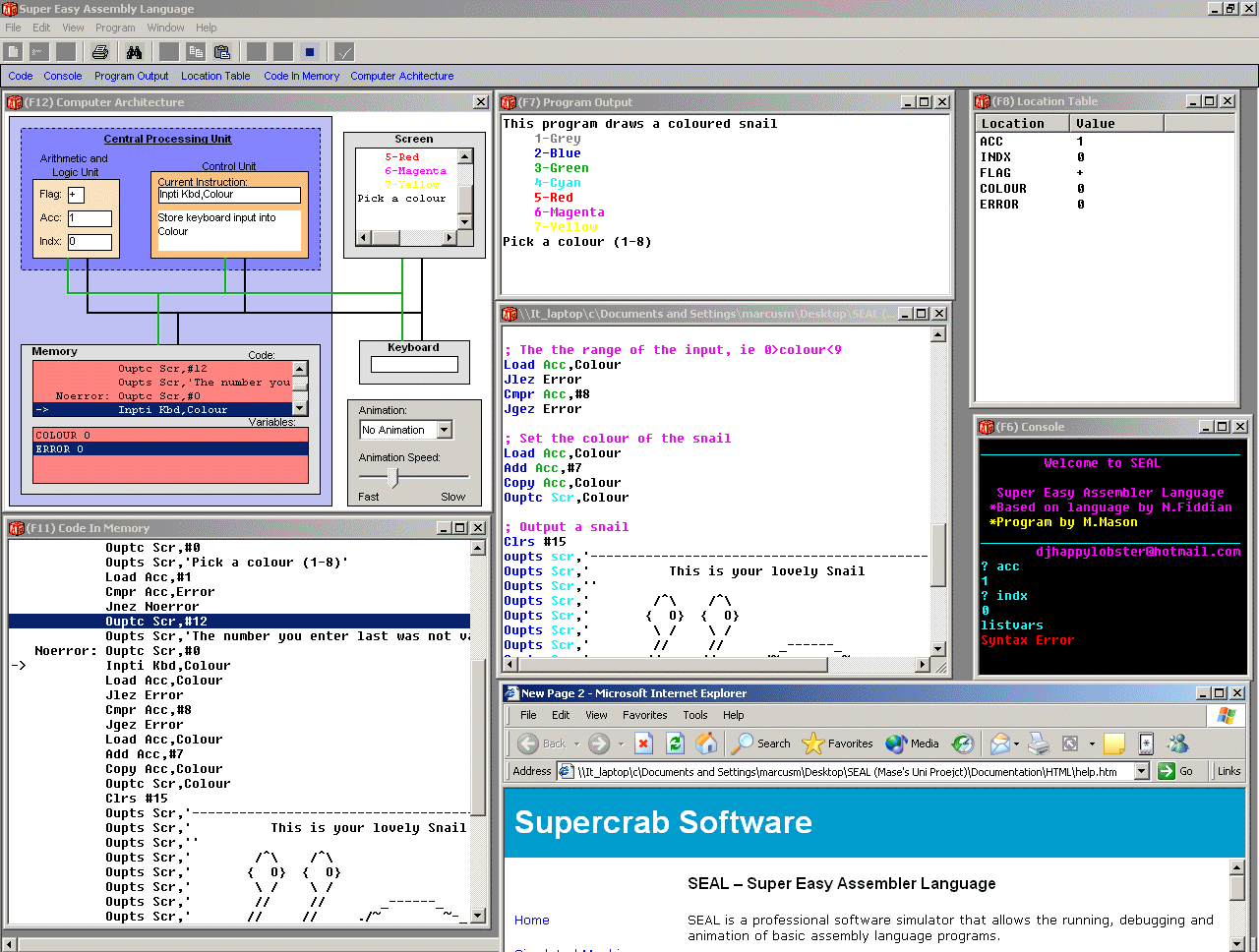Open the browser Address bar dropdown
This screenshot has width=1259, height=952.
[x=1142, y=772]
